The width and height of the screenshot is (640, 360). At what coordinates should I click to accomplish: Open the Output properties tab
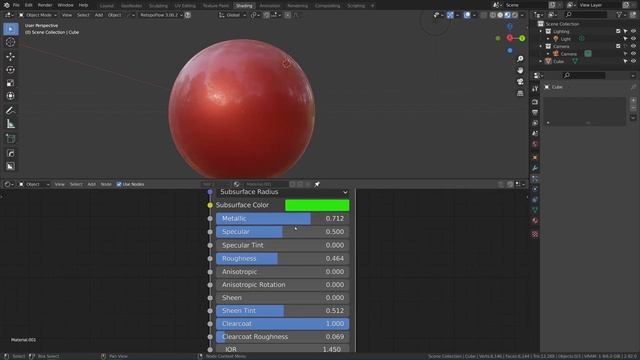click(535, 112)
